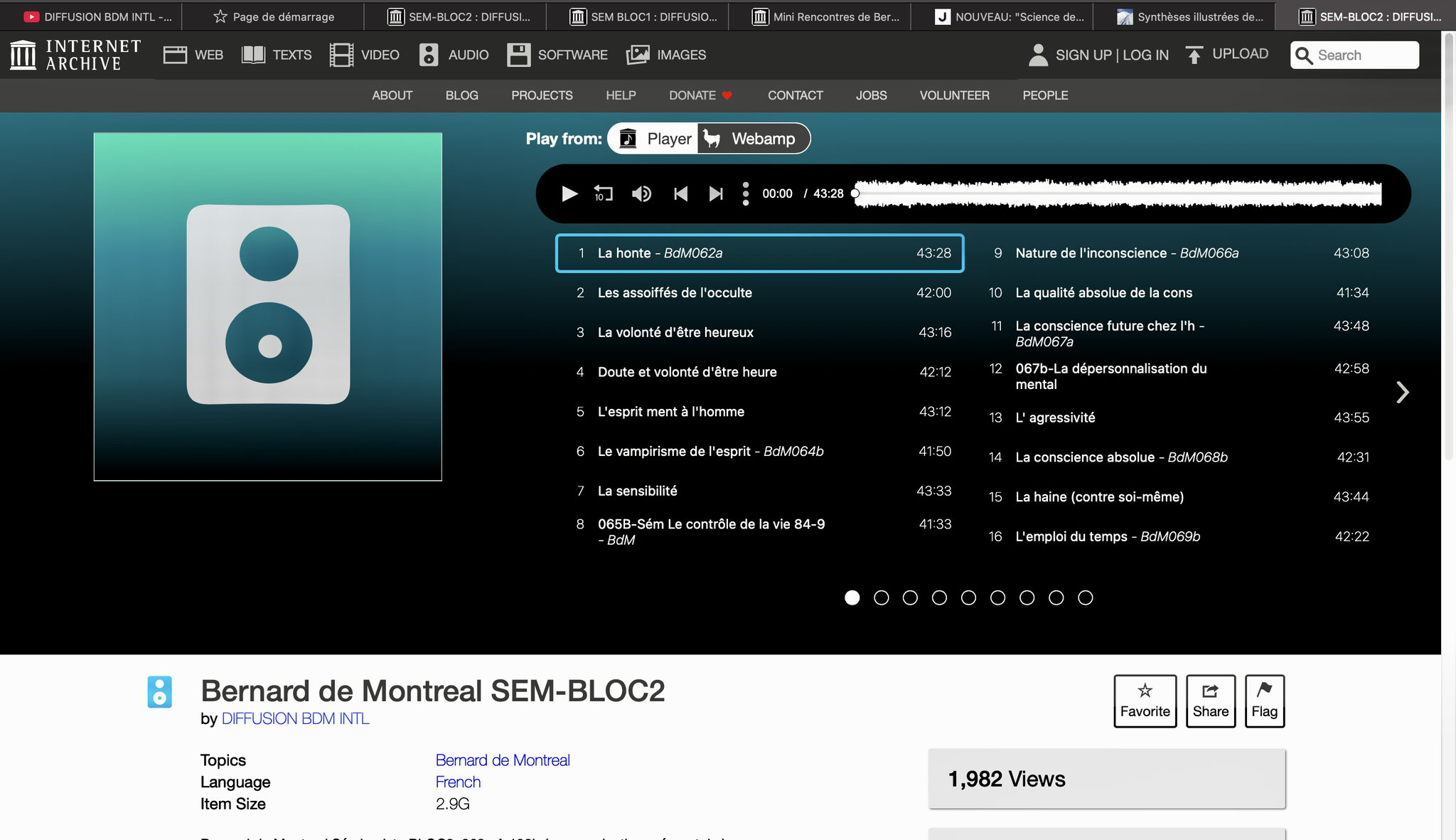Select sixth track-page dot
Viewport: 1456px width, 840px height.
997,597
